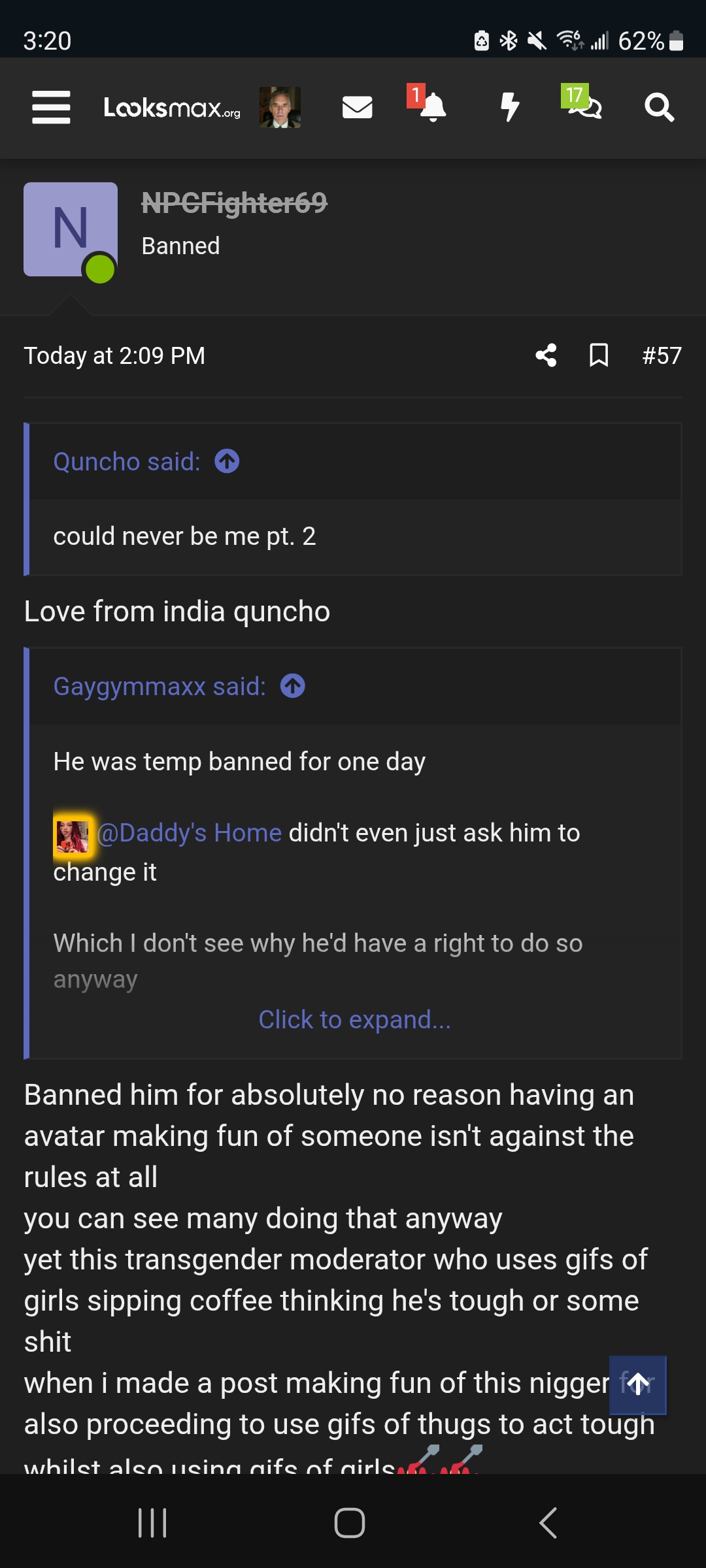
Task: Open the bell notifications alerts
Action: 432,107
